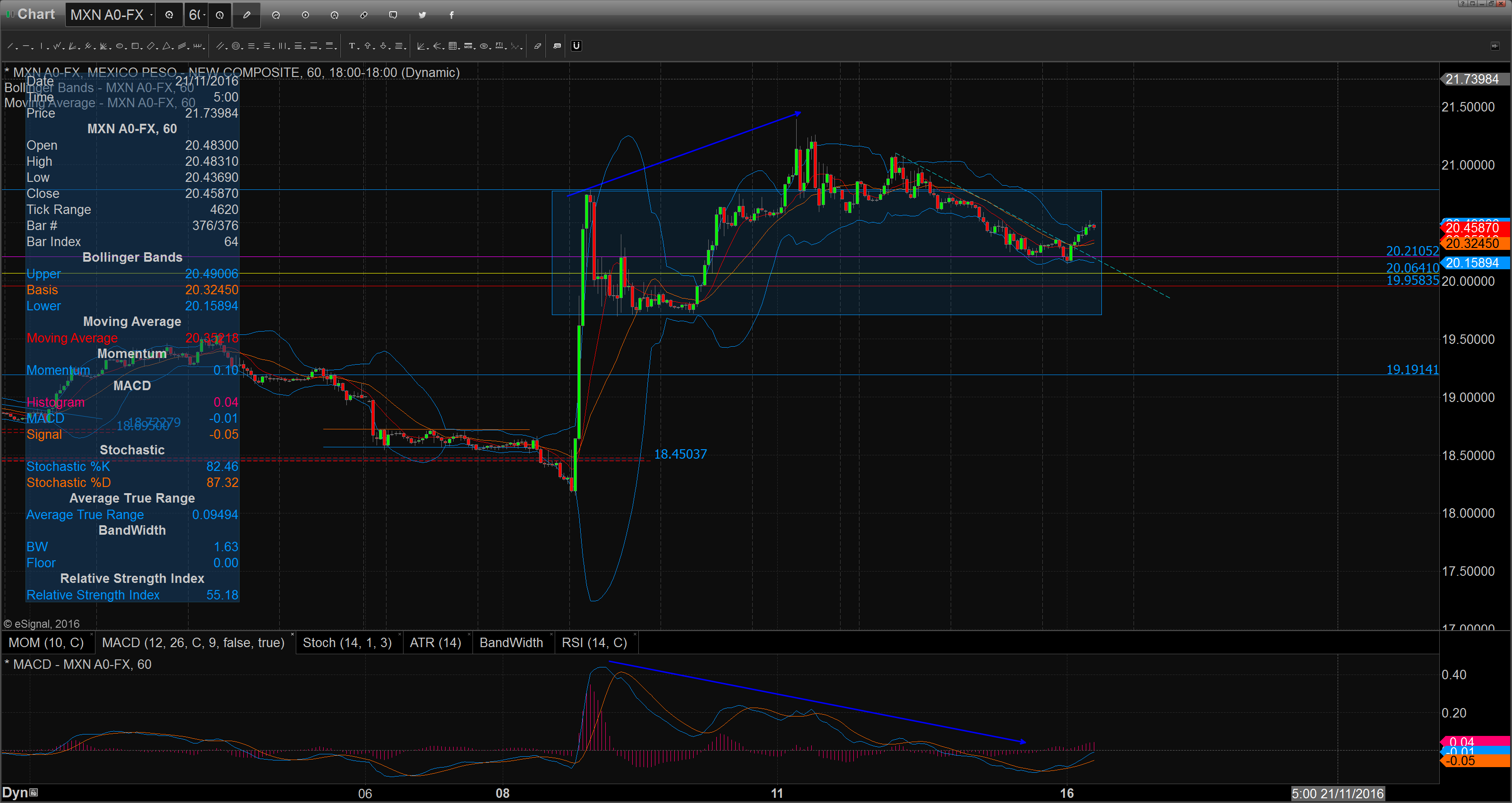Click the cursor price label 21.73984
The image size is (1512, 803).
point(1475,79)
